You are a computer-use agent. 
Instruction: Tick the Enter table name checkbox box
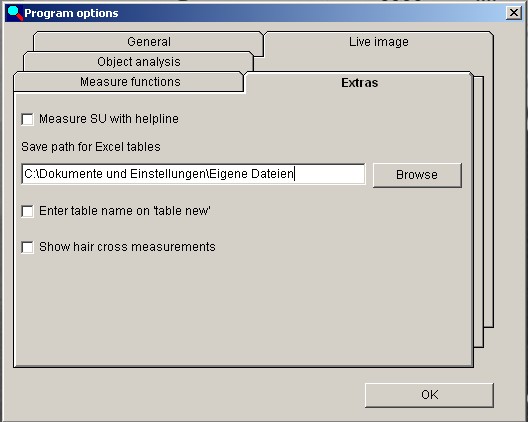27,212
